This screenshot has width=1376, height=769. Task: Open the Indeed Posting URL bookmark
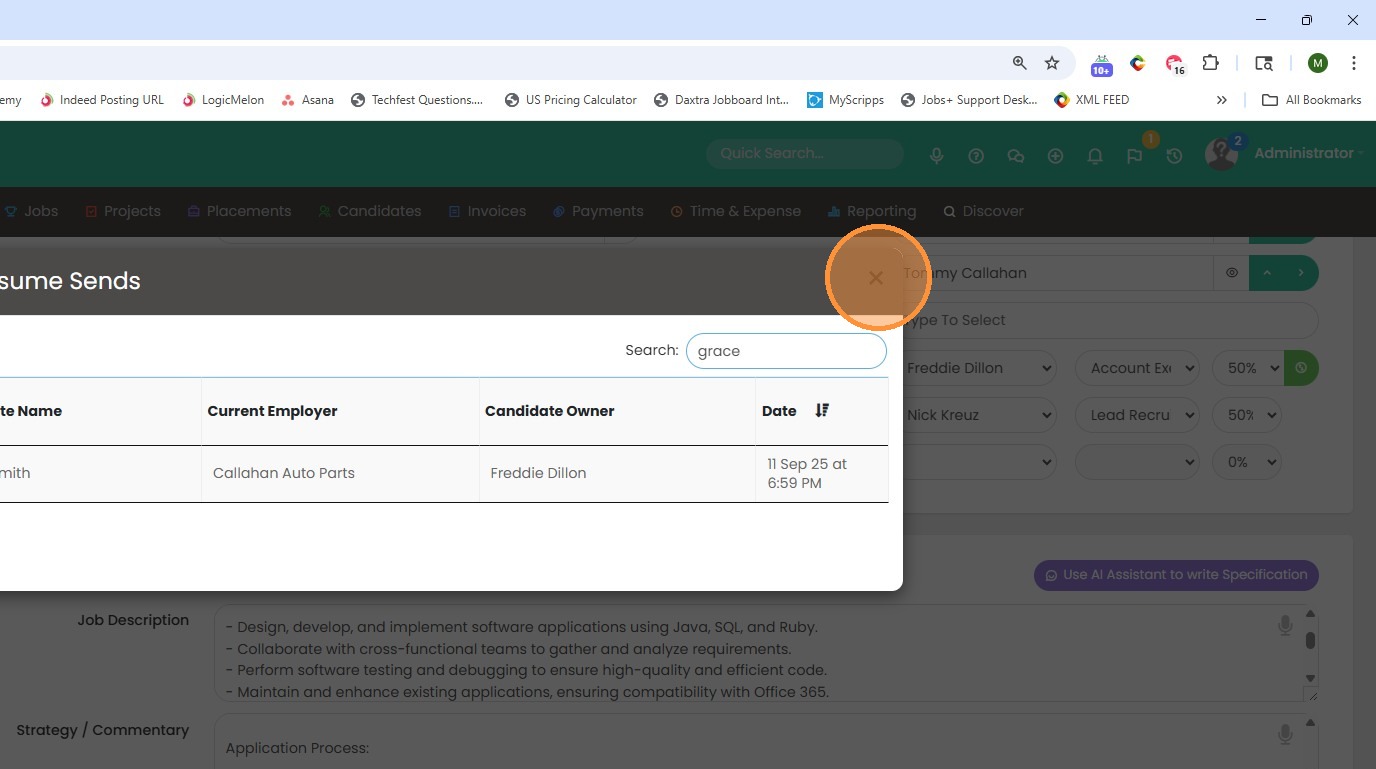[102, 100]
